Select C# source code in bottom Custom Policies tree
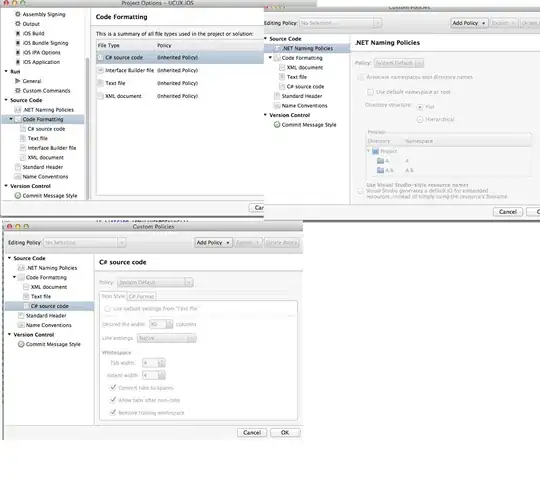This screenshot has height=498, width=540. click(50, 306)
